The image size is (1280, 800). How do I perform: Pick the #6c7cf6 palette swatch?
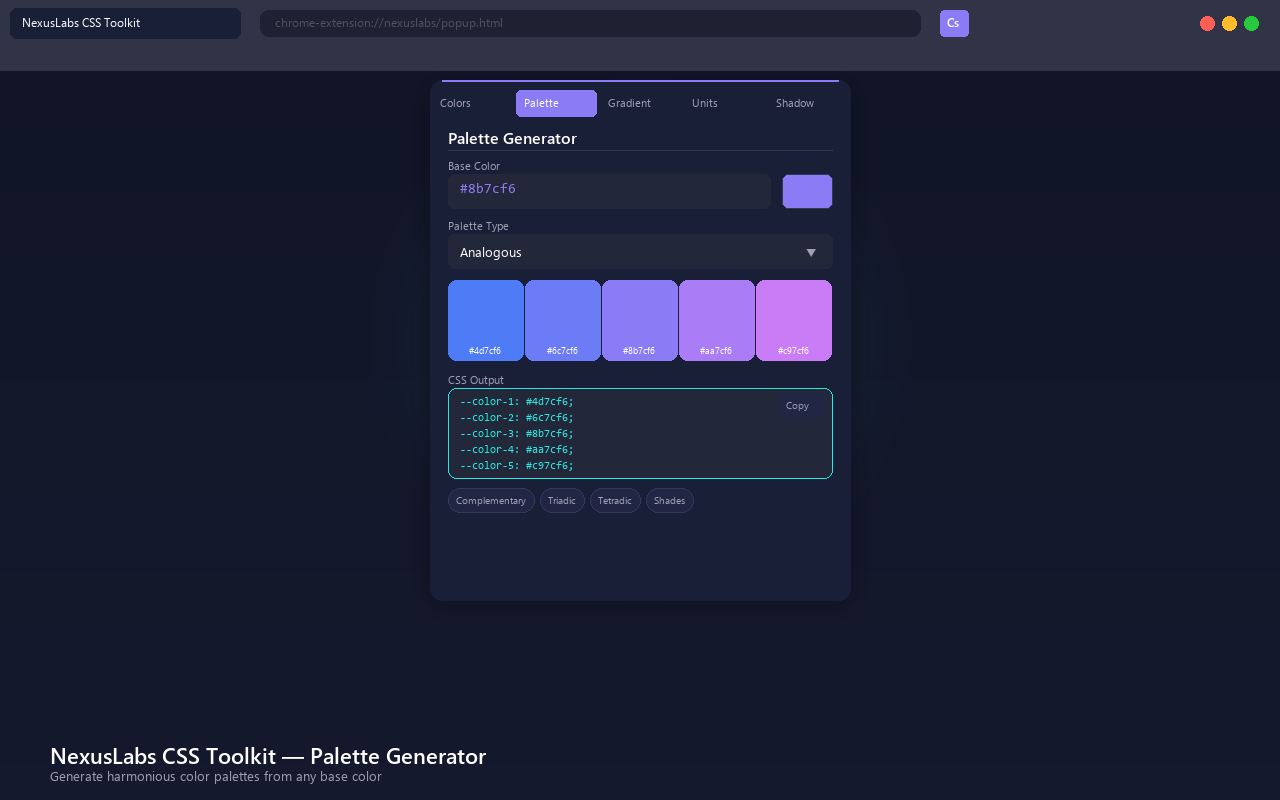coord(563,320)
